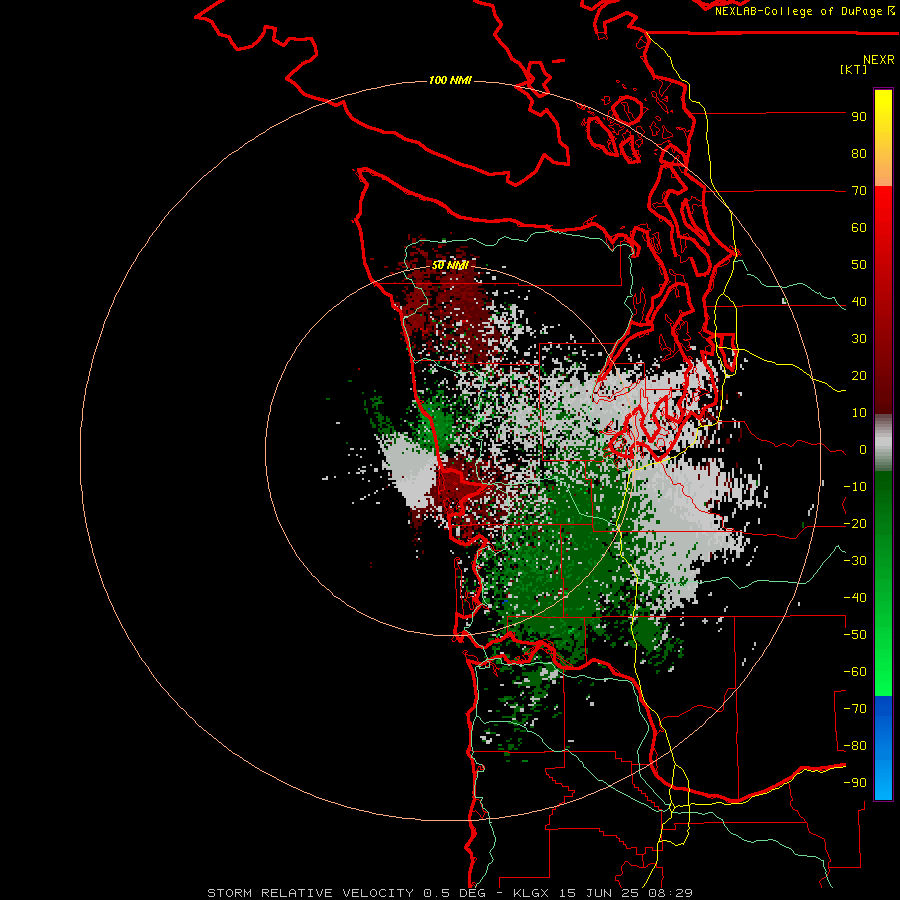Click the [KT] units label
The image size is (900, 900).
[854, 69]
